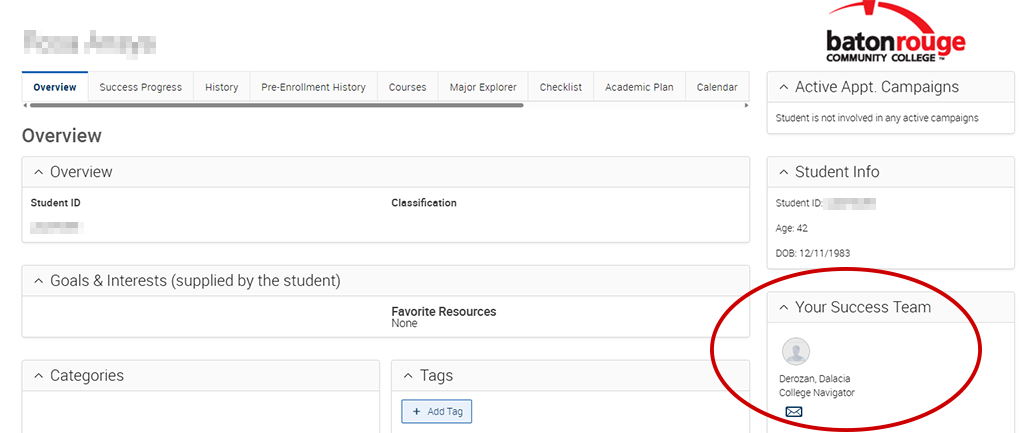Screen dimensions: 1024x433
Task: Click the Classification label
Action: coord(424,203)
